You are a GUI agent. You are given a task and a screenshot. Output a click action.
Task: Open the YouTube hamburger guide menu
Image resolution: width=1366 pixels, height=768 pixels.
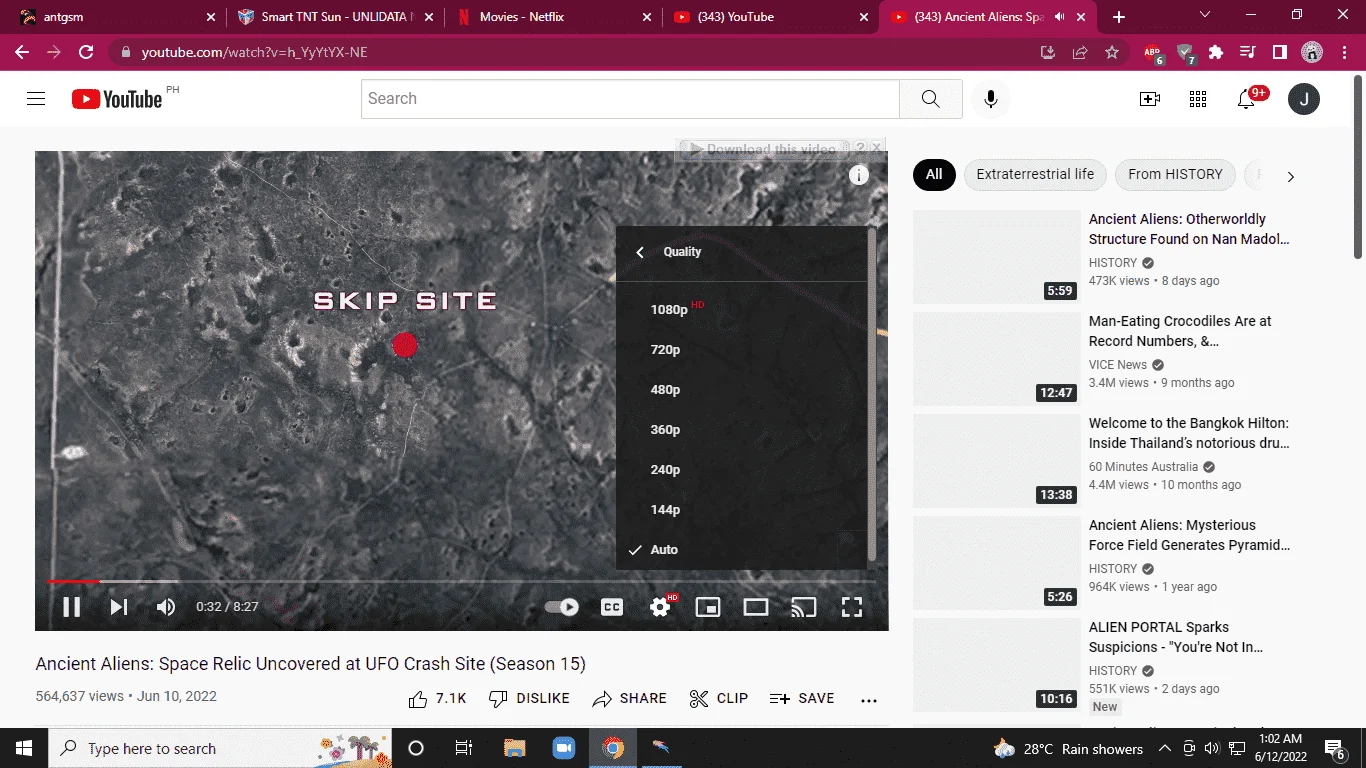click(36, 99)
